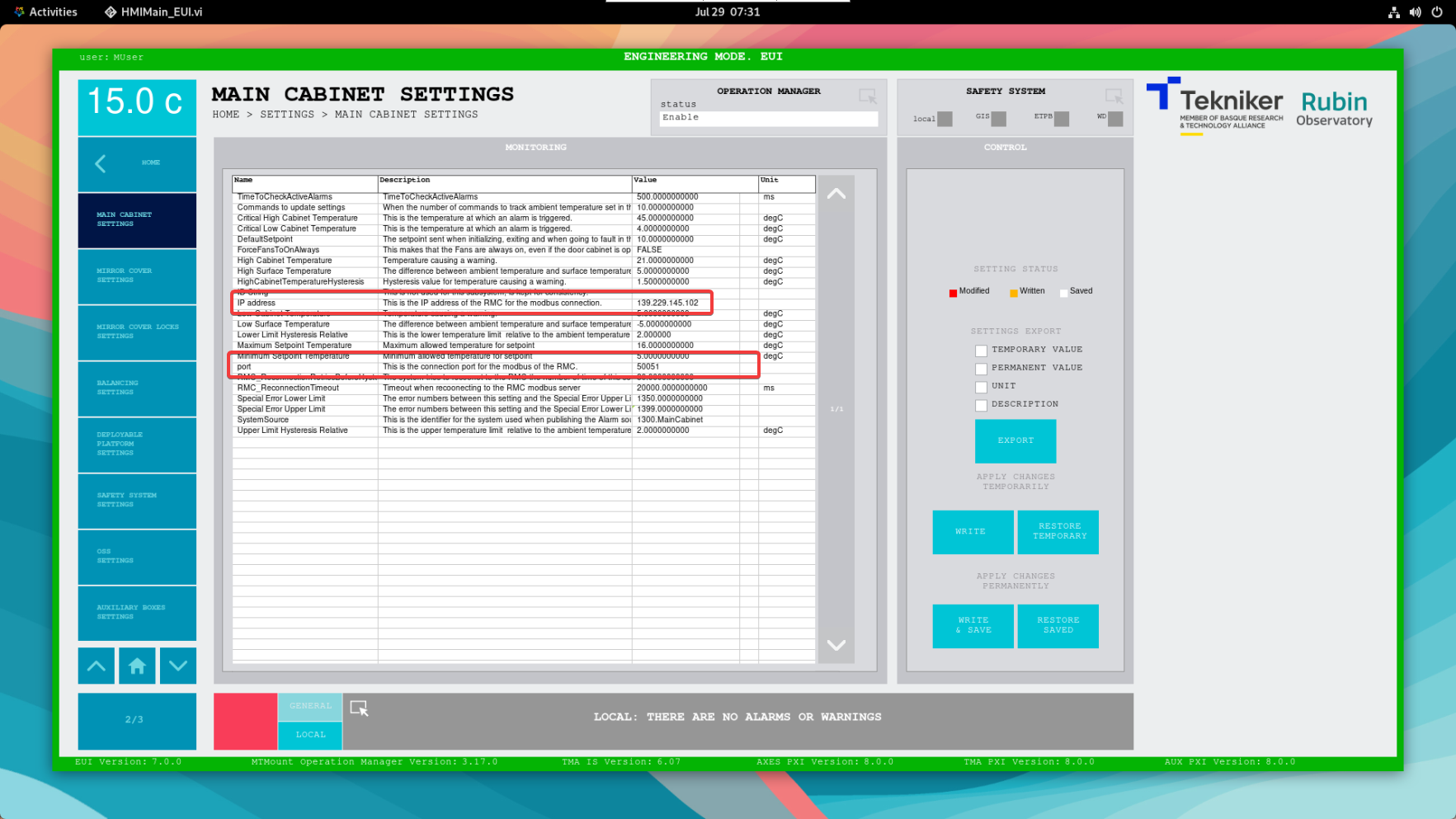1456x819 pixels.
Task: Select the LOCAL alarms tab
Action: (x=310, y=735)
